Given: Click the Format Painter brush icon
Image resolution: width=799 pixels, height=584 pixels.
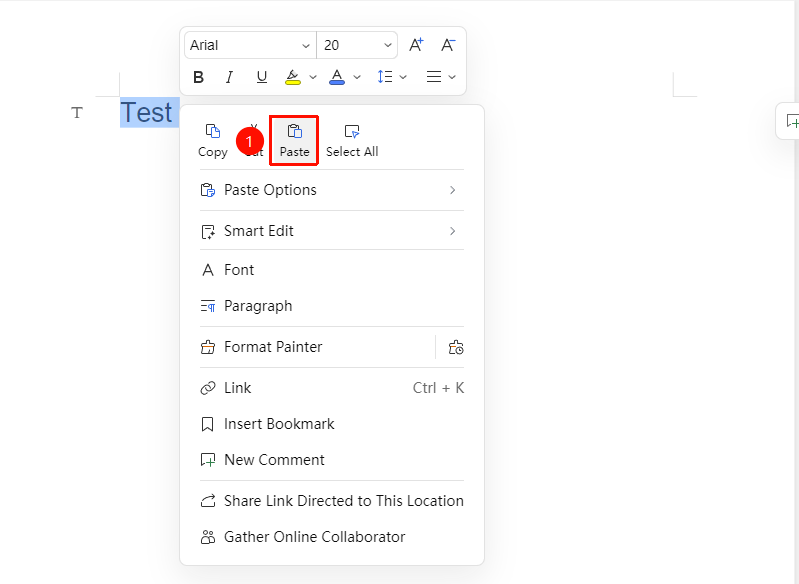Looking at the screenshot, I should coord(207,347).
